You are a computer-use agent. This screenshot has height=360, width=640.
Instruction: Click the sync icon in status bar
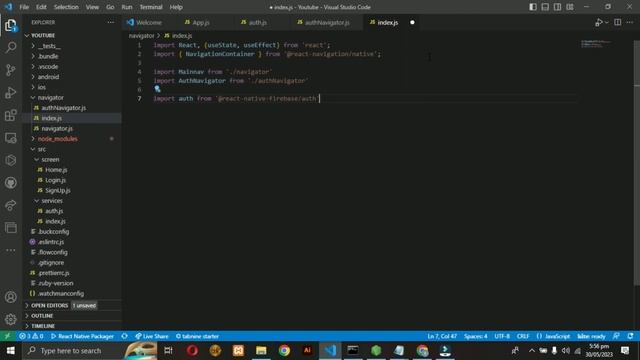coord(124,336)
